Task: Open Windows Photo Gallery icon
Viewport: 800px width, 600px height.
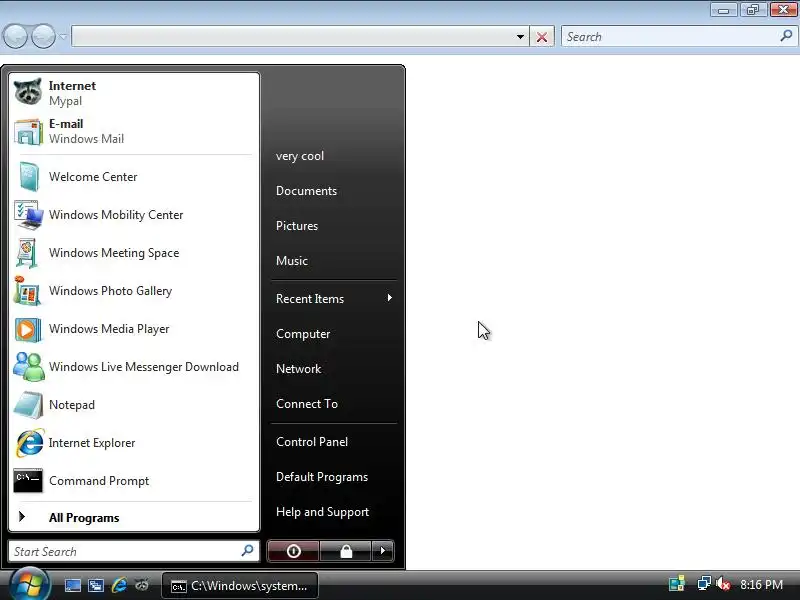Action: 28,291
